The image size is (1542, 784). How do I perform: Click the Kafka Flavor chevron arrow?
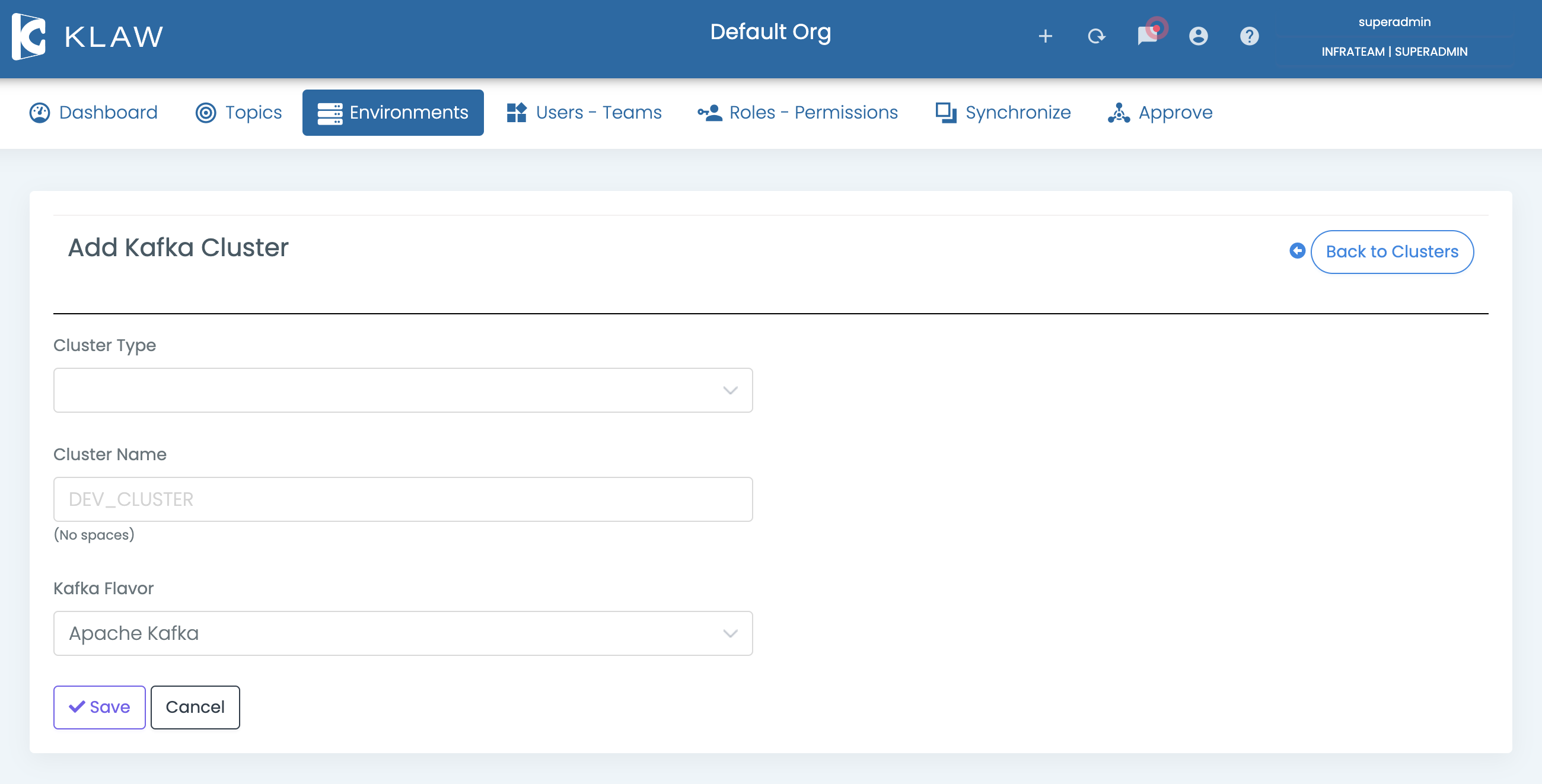(729, 633)
